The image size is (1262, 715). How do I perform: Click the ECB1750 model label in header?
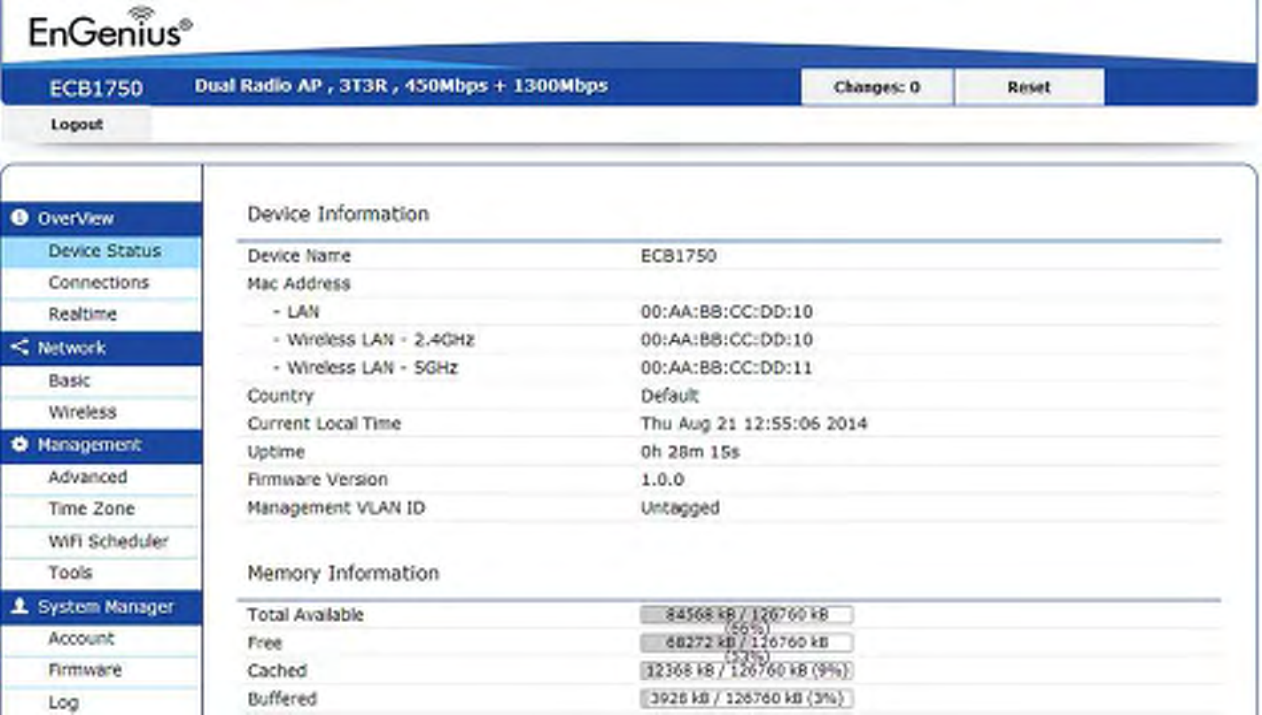pyautogui.click(x=96, y=89)
